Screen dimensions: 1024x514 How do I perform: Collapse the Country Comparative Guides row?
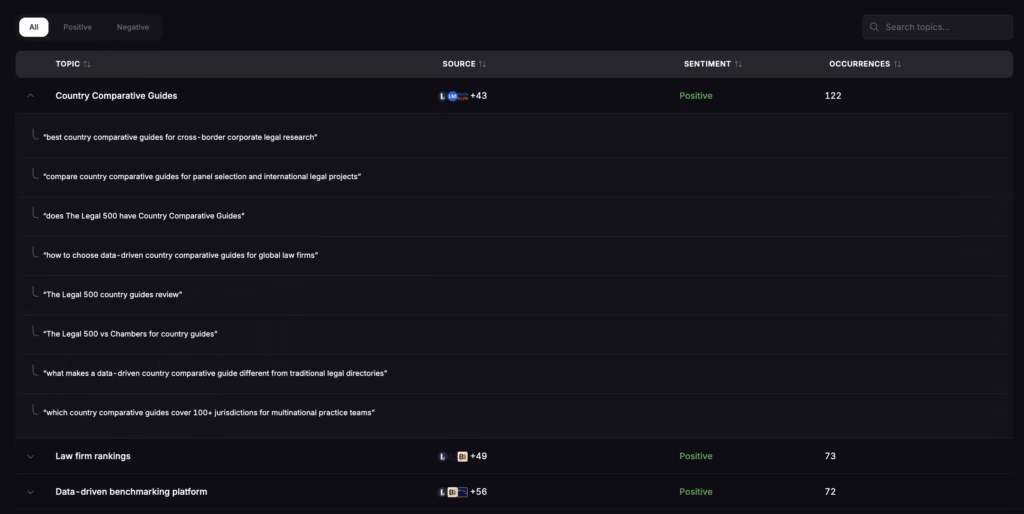[x=30, y=96]
